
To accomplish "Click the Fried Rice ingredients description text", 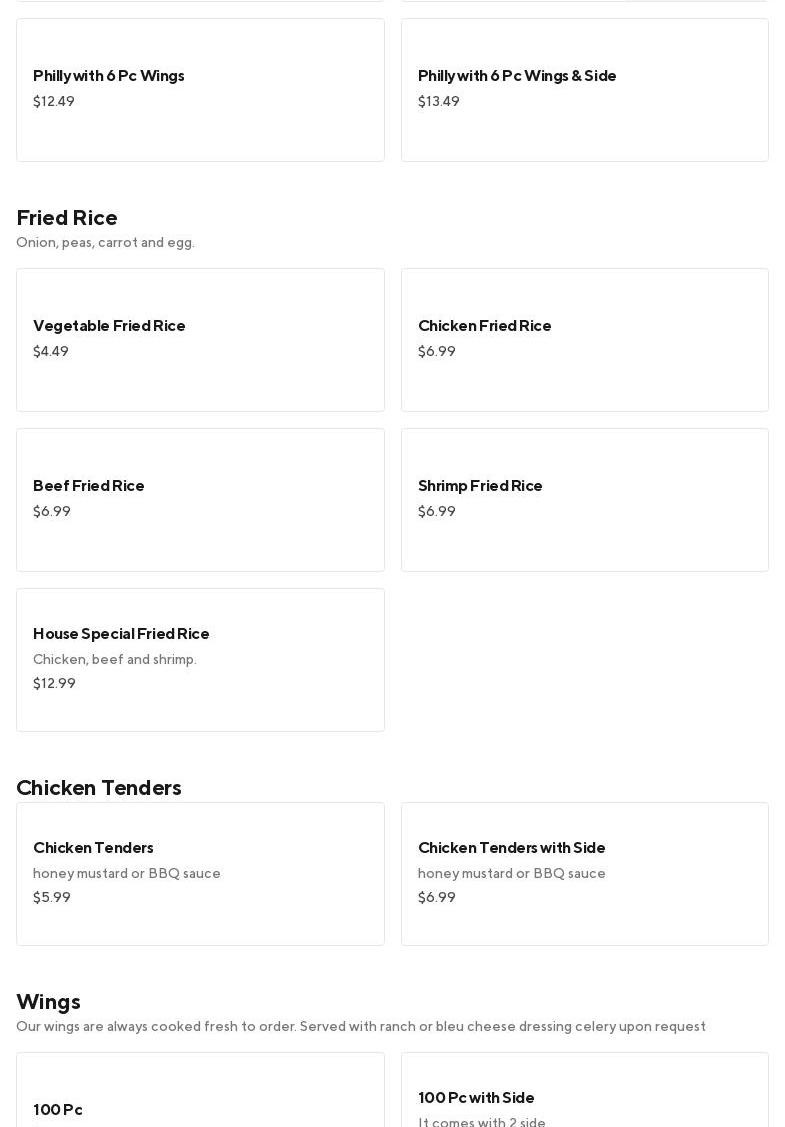I will tap(105, 242).
